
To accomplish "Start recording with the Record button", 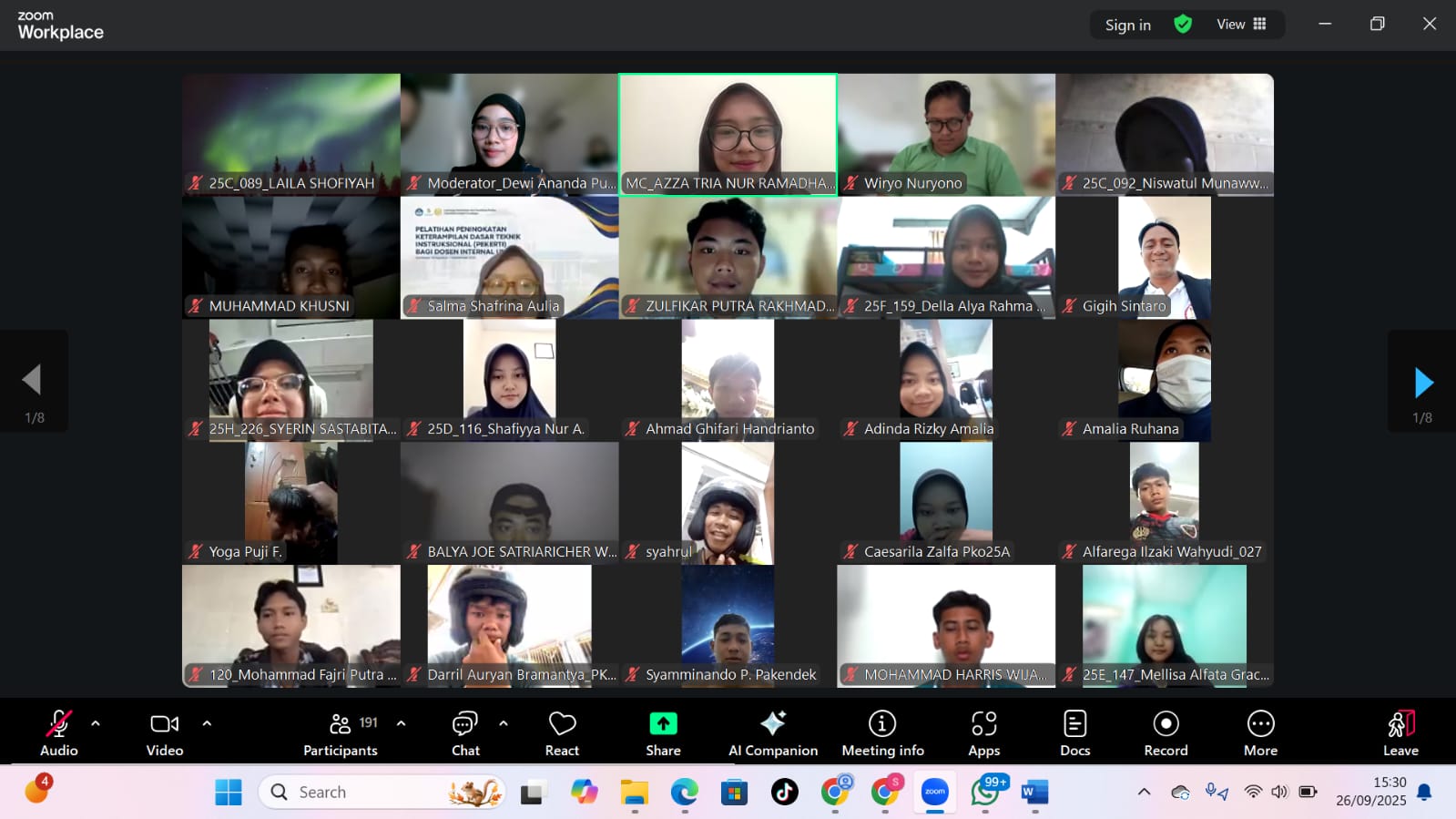I will point(1166,733).
